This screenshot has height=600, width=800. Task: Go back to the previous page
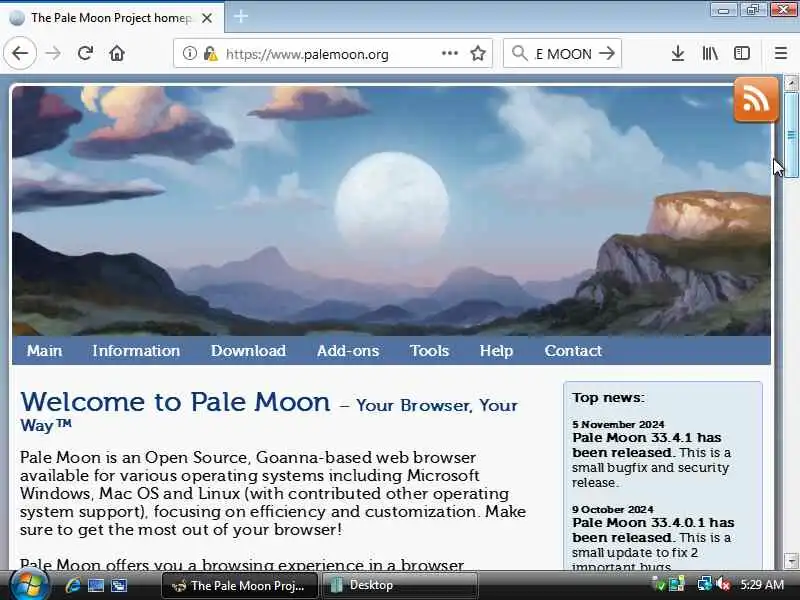(x=20, y=53)
